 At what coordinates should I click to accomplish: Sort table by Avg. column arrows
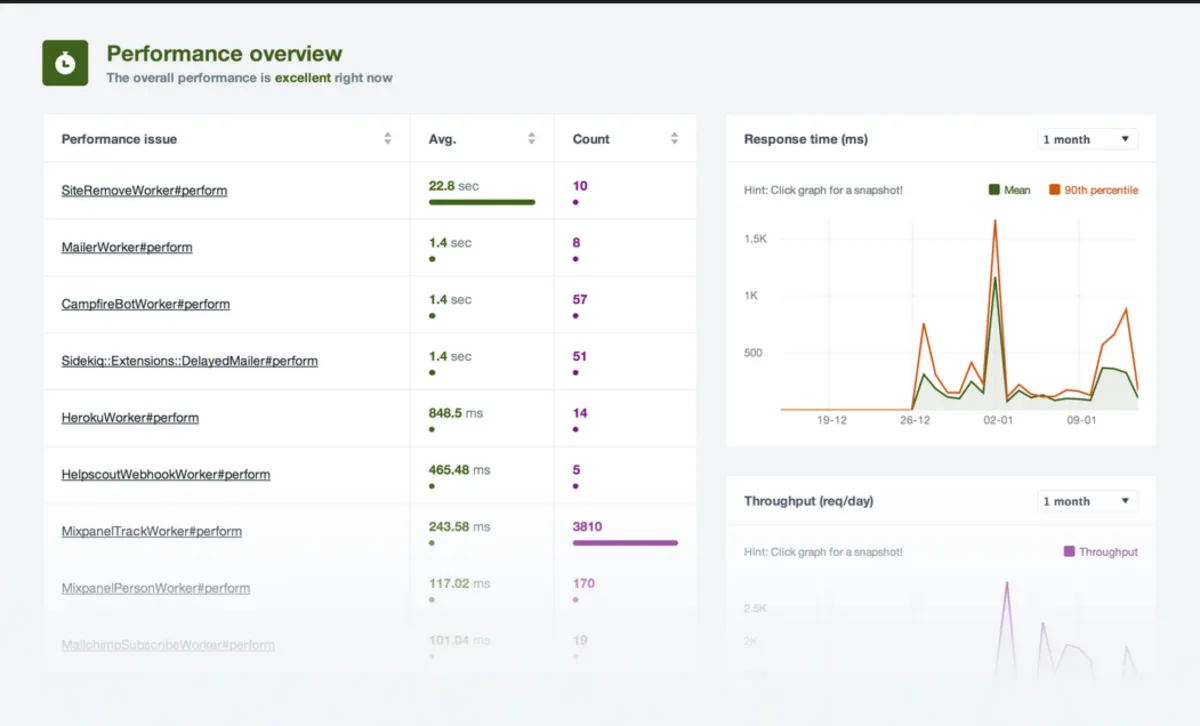point(532,139)
